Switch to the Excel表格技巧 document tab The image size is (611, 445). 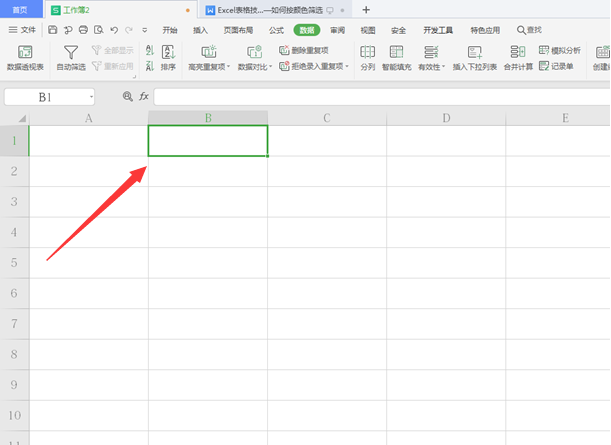pos(275,10)
